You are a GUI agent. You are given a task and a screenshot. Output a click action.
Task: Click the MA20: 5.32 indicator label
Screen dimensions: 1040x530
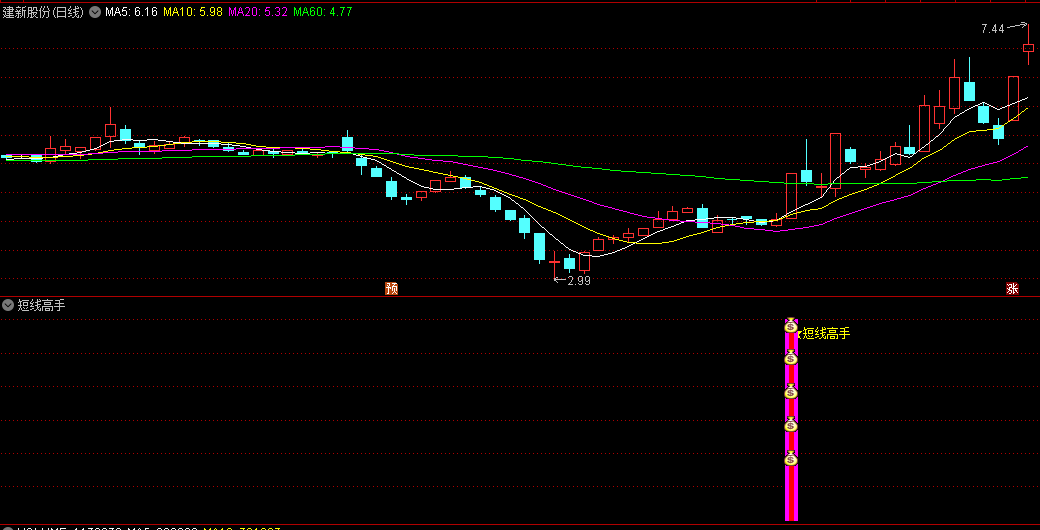tap(258, 12)
